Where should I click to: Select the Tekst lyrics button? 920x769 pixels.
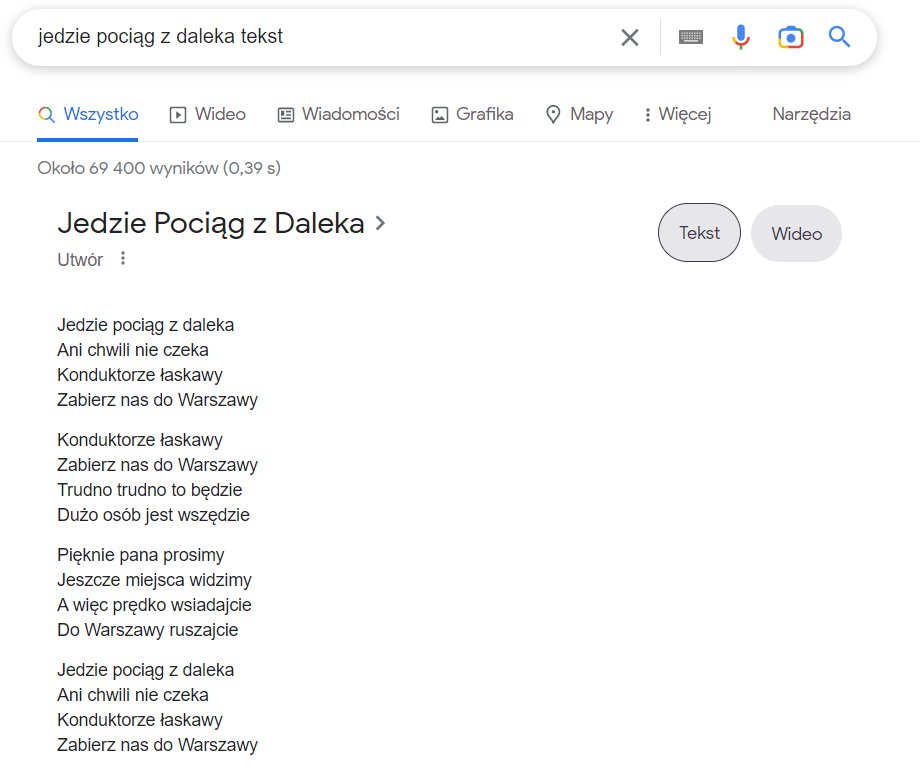(x=699, y=233)
